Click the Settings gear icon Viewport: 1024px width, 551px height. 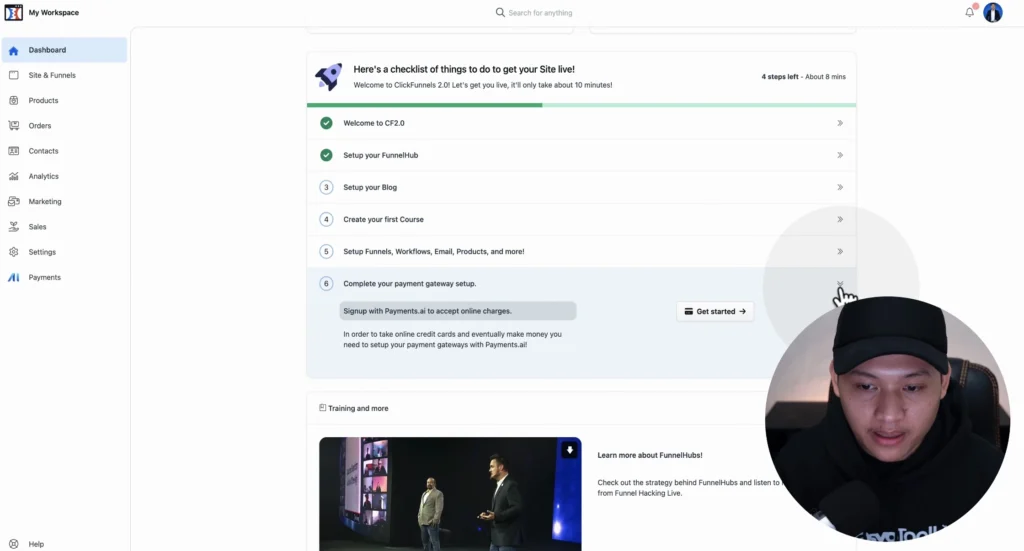[x=14, y=252]
